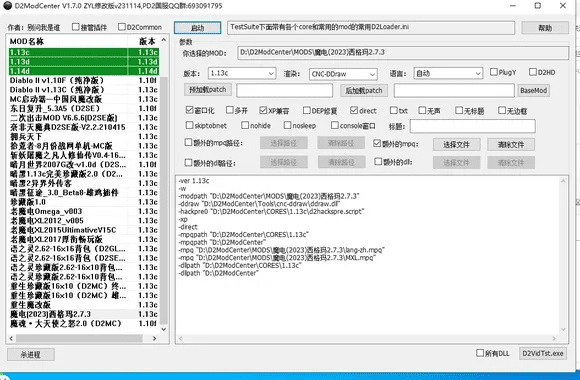This screenshot has width=580, height=380.
Task: Select 老魔电Omega_v003 mod row
Action: (84, 211)
